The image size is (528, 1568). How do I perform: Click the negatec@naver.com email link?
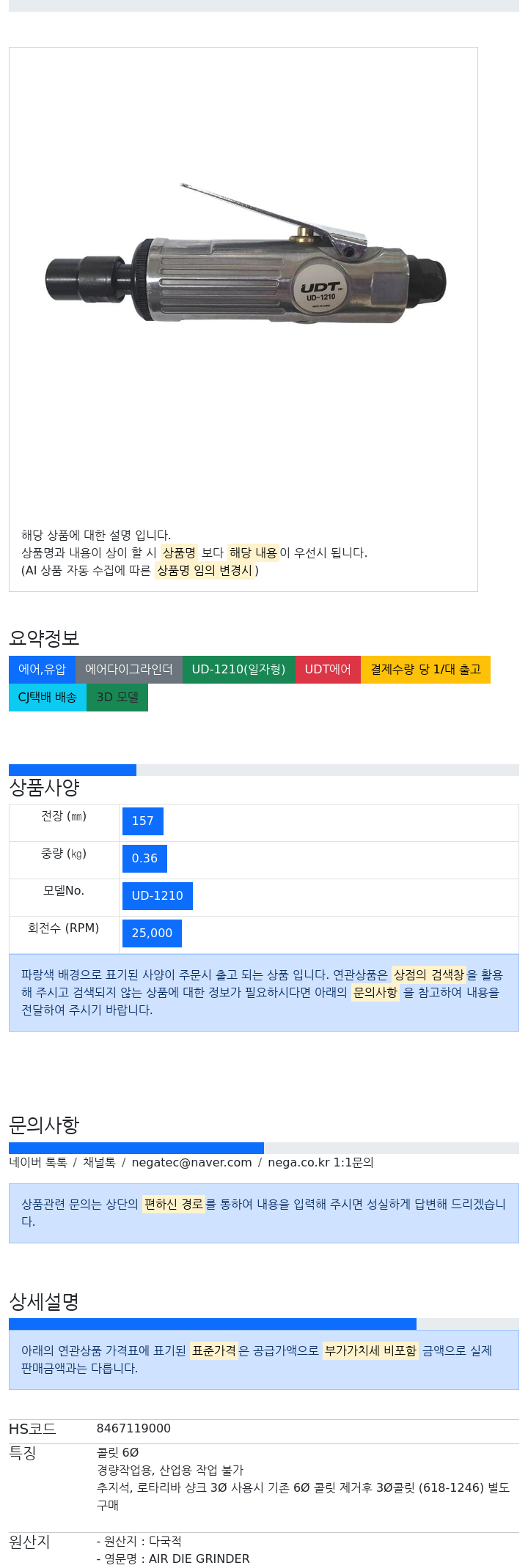coord(191,1162)
